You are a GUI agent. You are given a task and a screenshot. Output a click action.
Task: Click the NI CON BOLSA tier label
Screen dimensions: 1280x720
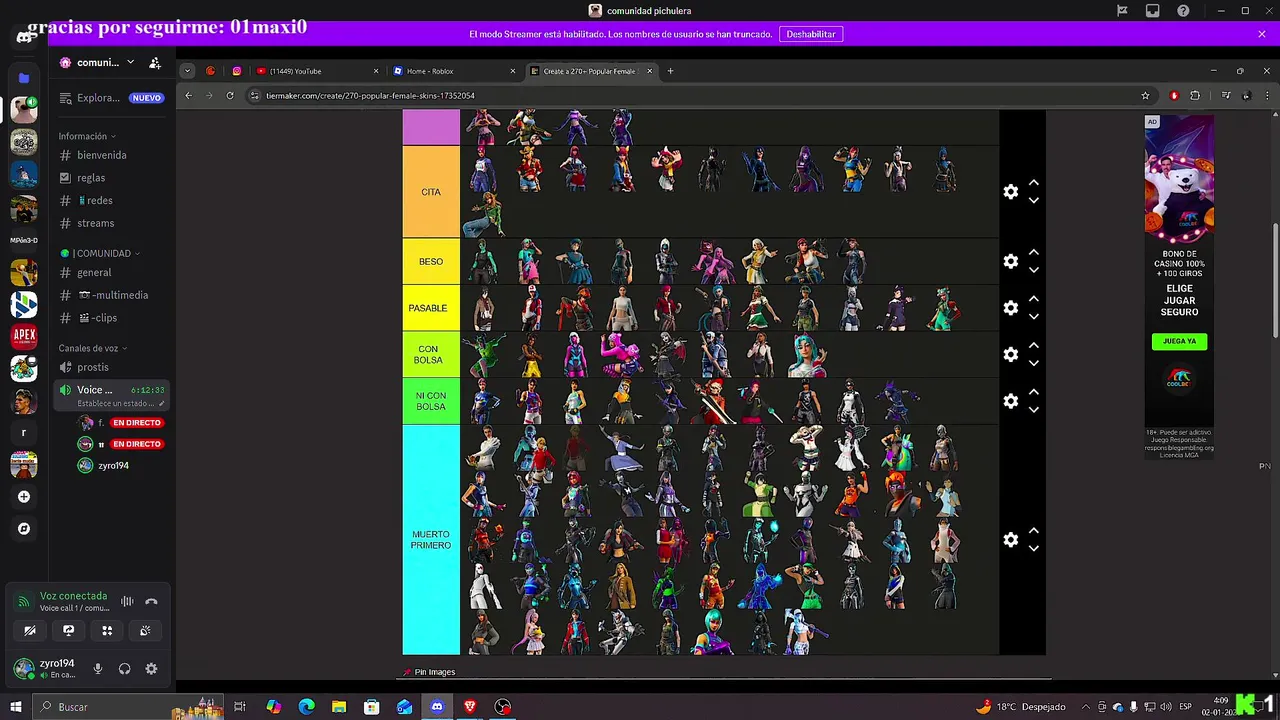click(x=431, y=401)
